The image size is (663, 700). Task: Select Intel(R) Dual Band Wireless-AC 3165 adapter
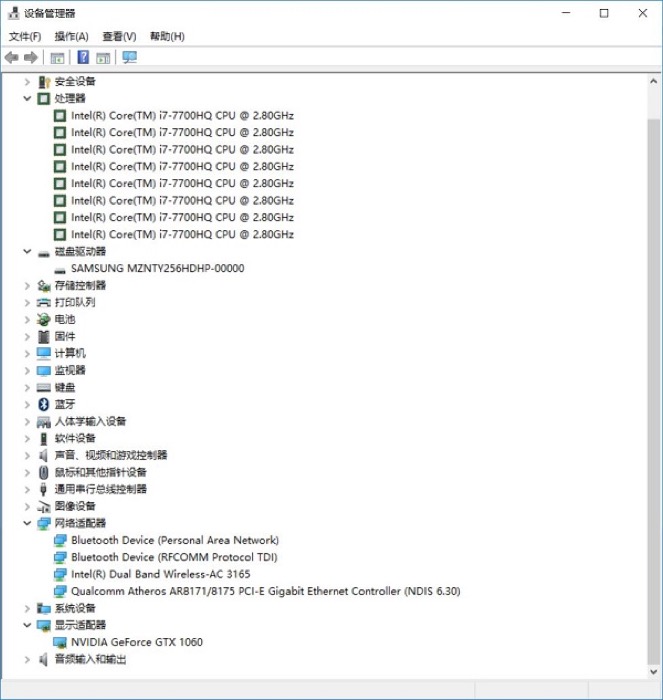[x=160, y=574]
